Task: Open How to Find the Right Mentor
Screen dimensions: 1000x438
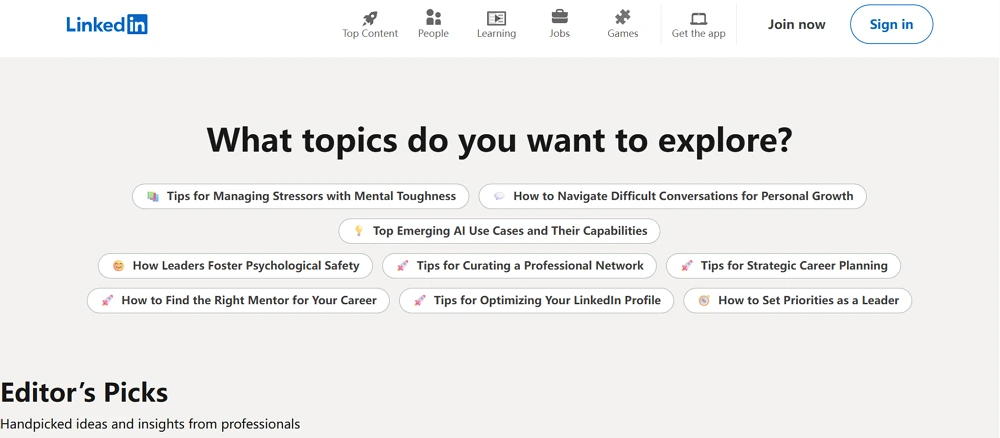Action: 238,300
